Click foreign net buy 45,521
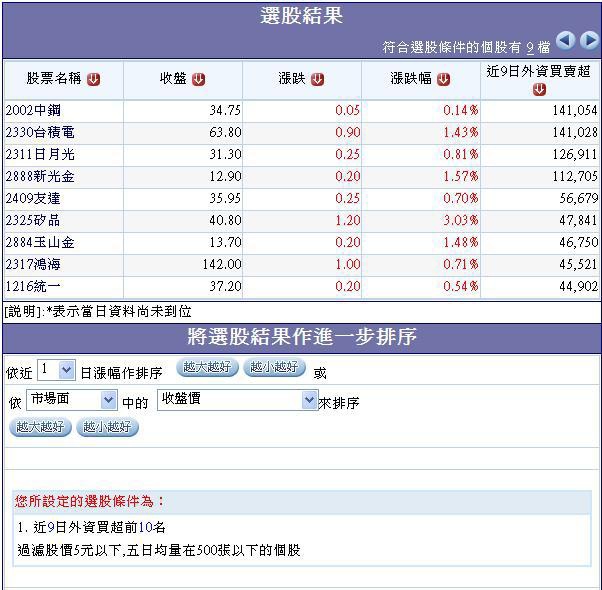Screen dimensions: 602x590 579,264
